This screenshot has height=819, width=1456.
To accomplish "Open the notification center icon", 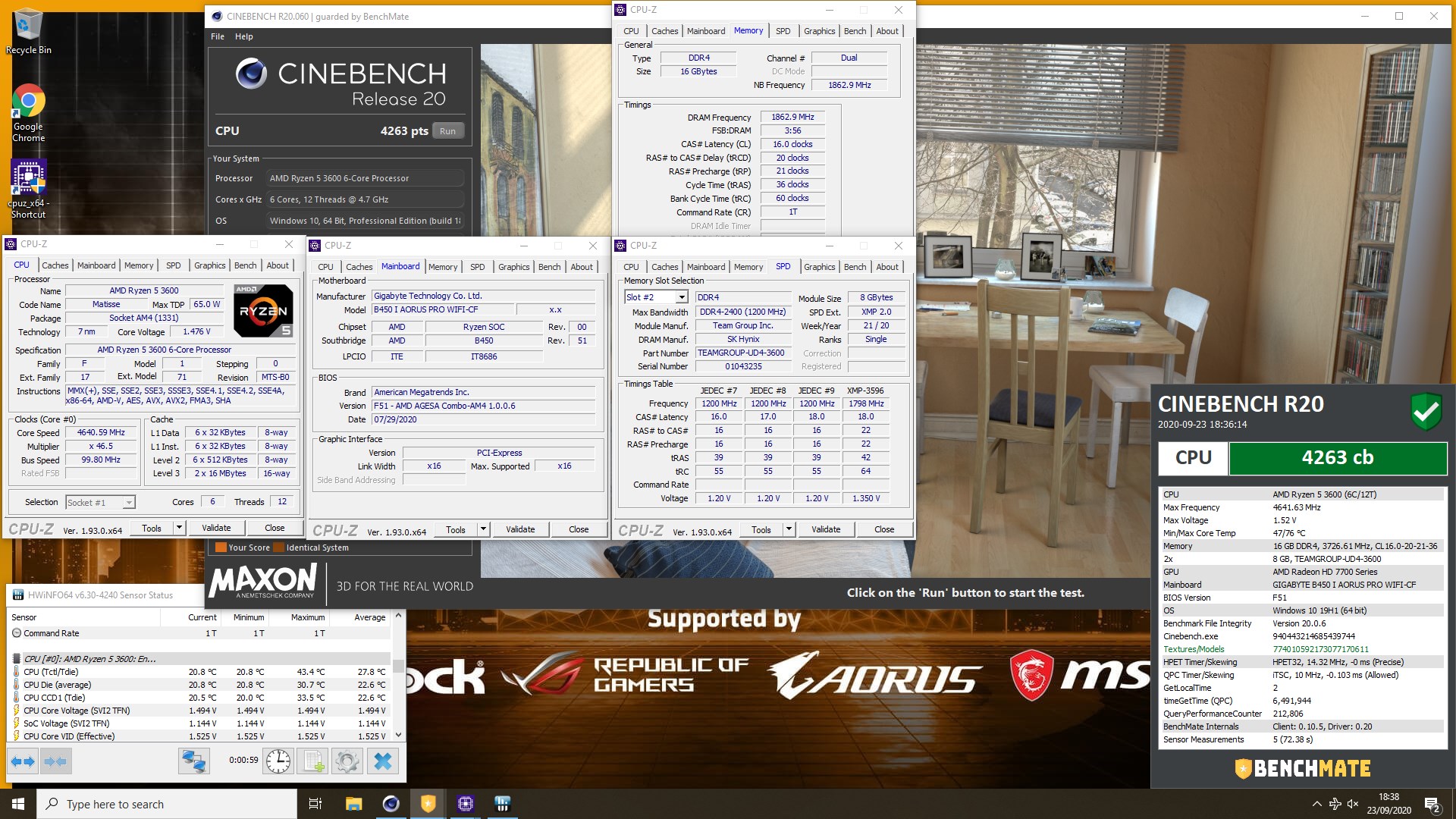I will [1432, 804].
